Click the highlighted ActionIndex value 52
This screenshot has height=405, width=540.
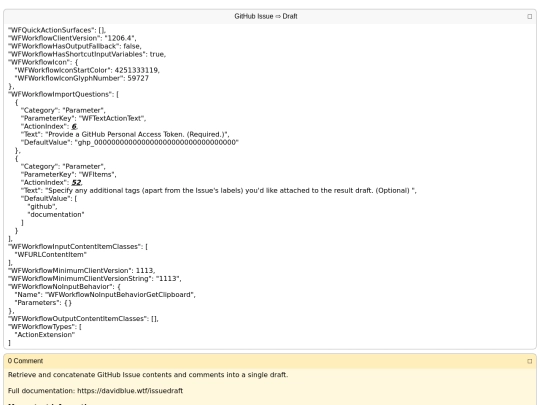click(x=76, y=183)
